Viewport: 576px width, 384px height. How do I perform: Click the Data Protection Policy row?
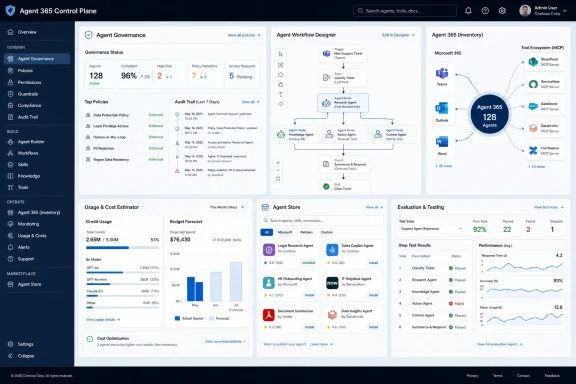tap(124, 115)
